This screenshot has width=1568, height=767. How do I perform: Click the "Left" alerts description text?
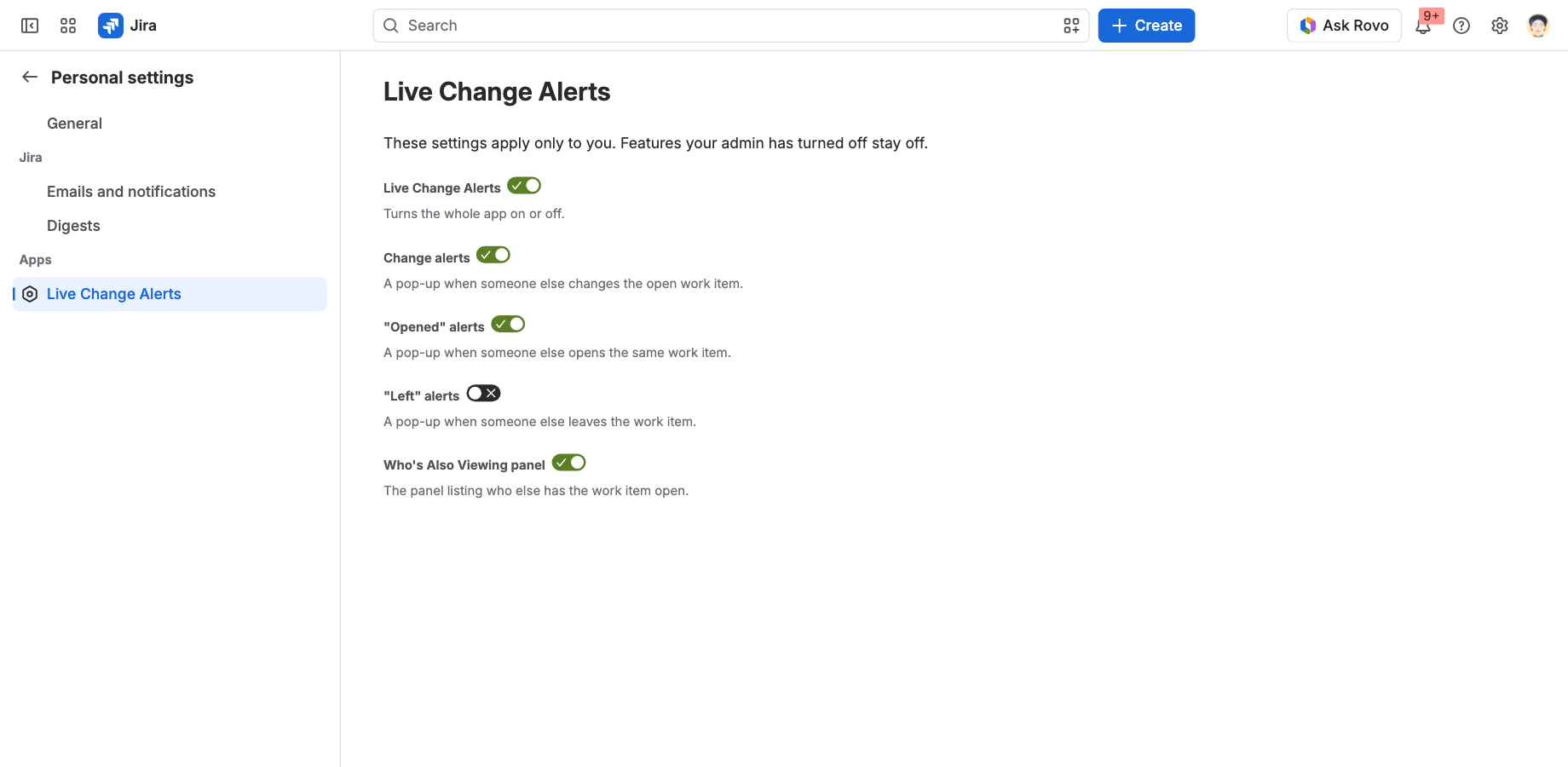click(x=539, y=422)
